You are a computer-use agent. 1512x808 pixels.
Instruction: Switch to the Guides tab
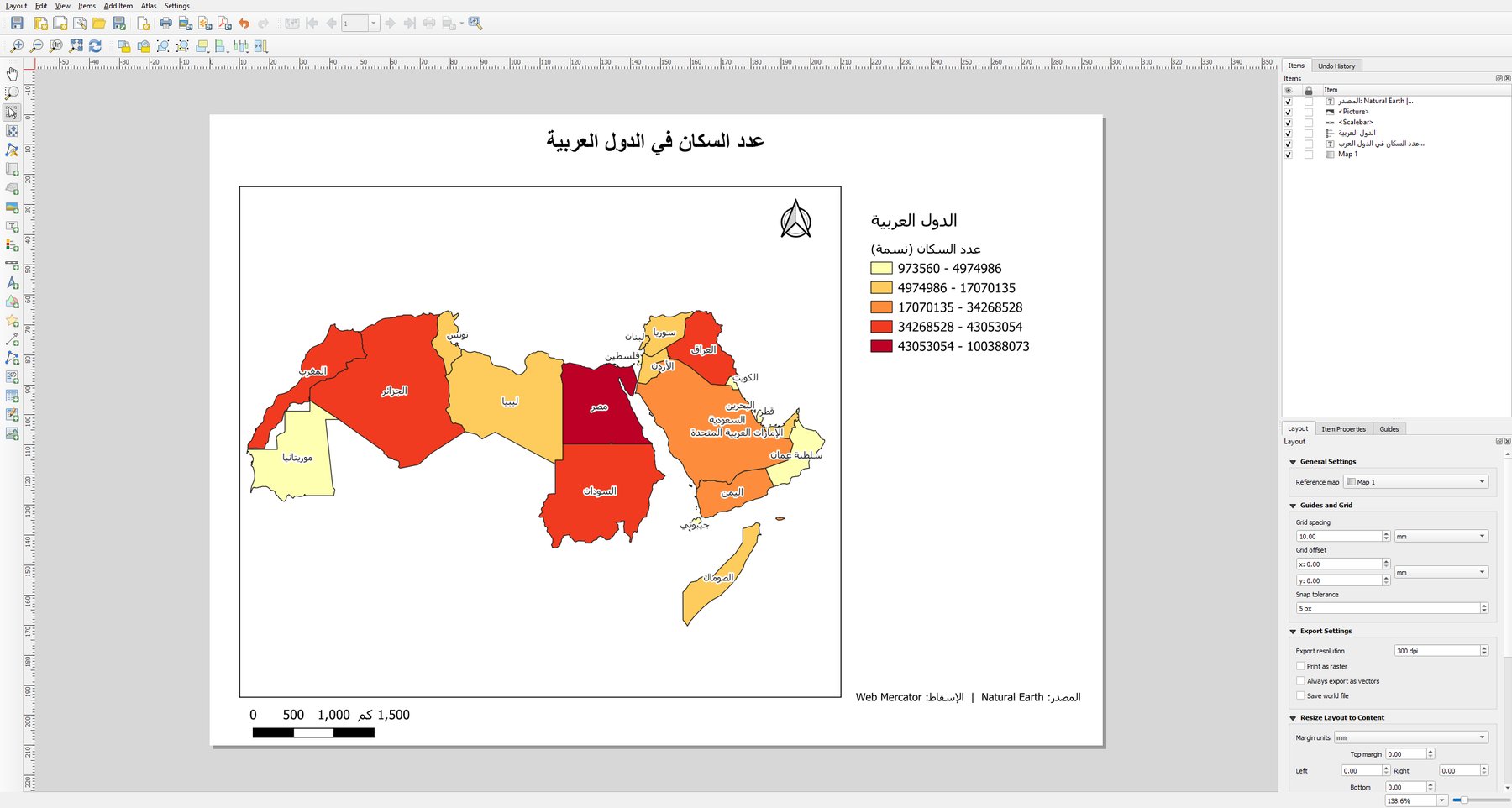1389,429
